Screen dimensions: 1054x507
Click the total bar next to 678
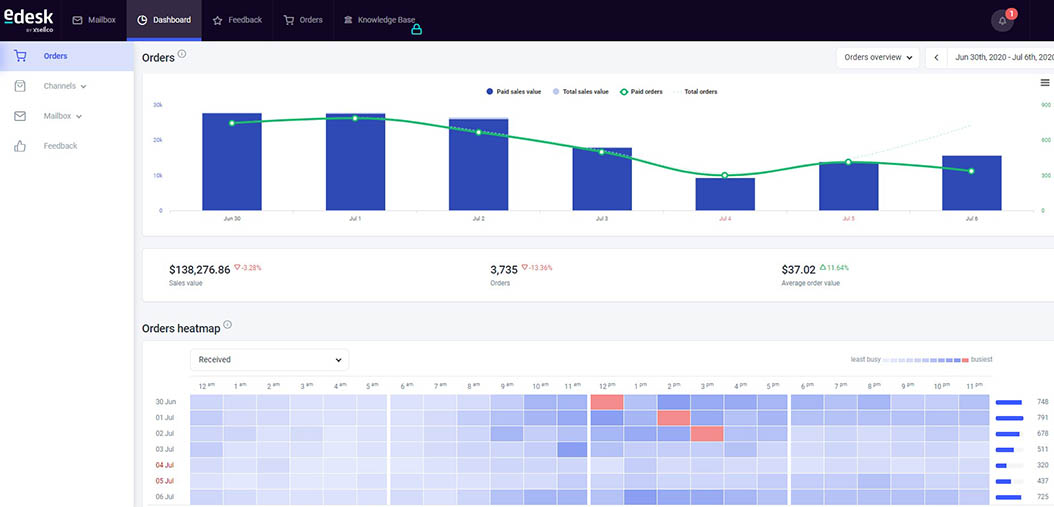pyautogui.click(x=1008, y=434)
